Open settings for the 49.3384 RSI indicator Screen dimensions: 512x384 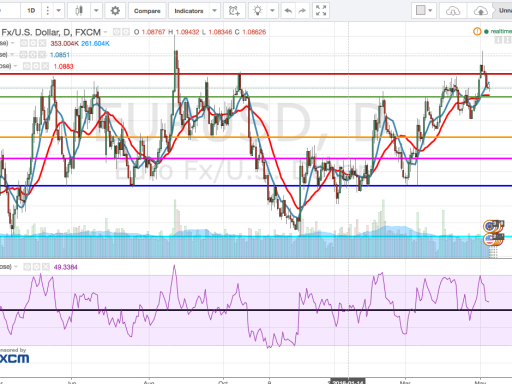click(36, 267)
